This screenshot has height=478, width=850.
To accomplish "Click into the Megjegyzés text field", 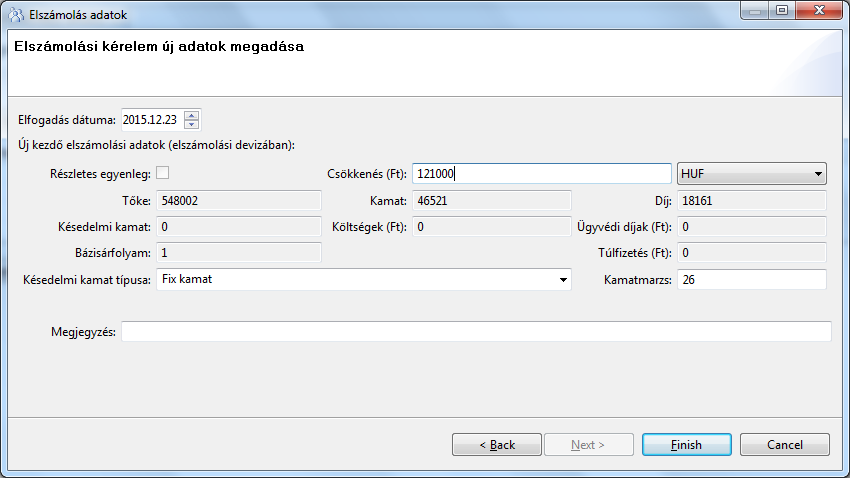I will [x=476, y=331].
